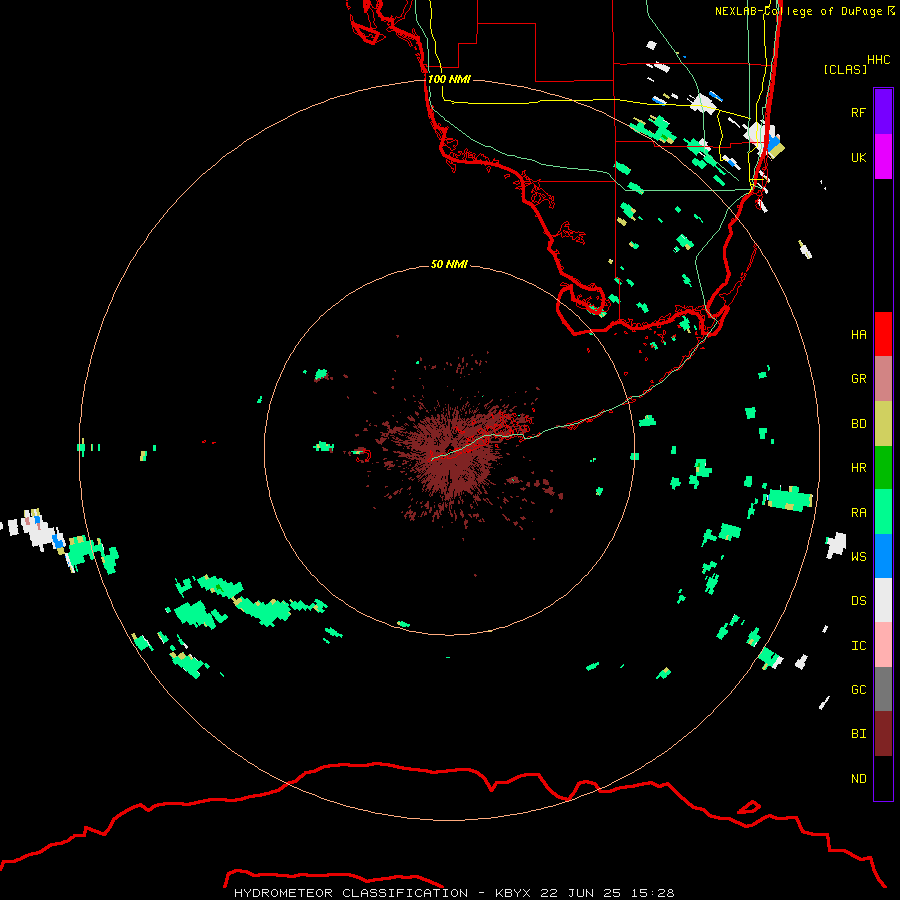This screenshot has width=900, height=900.
Task: Click the '100 NMI' range ring label
Action: point(449,79)
